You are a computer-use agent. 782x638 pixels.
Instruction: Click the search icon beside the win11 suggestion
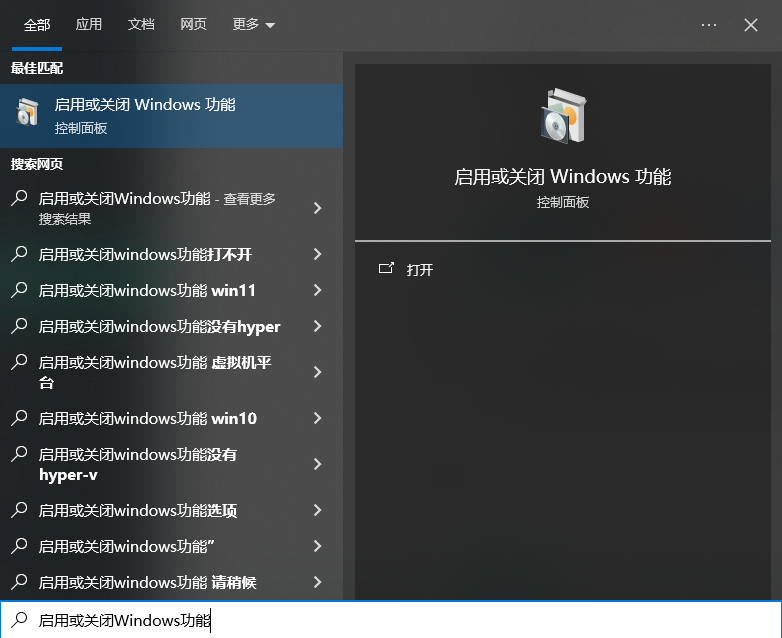[x=19, y=290]
